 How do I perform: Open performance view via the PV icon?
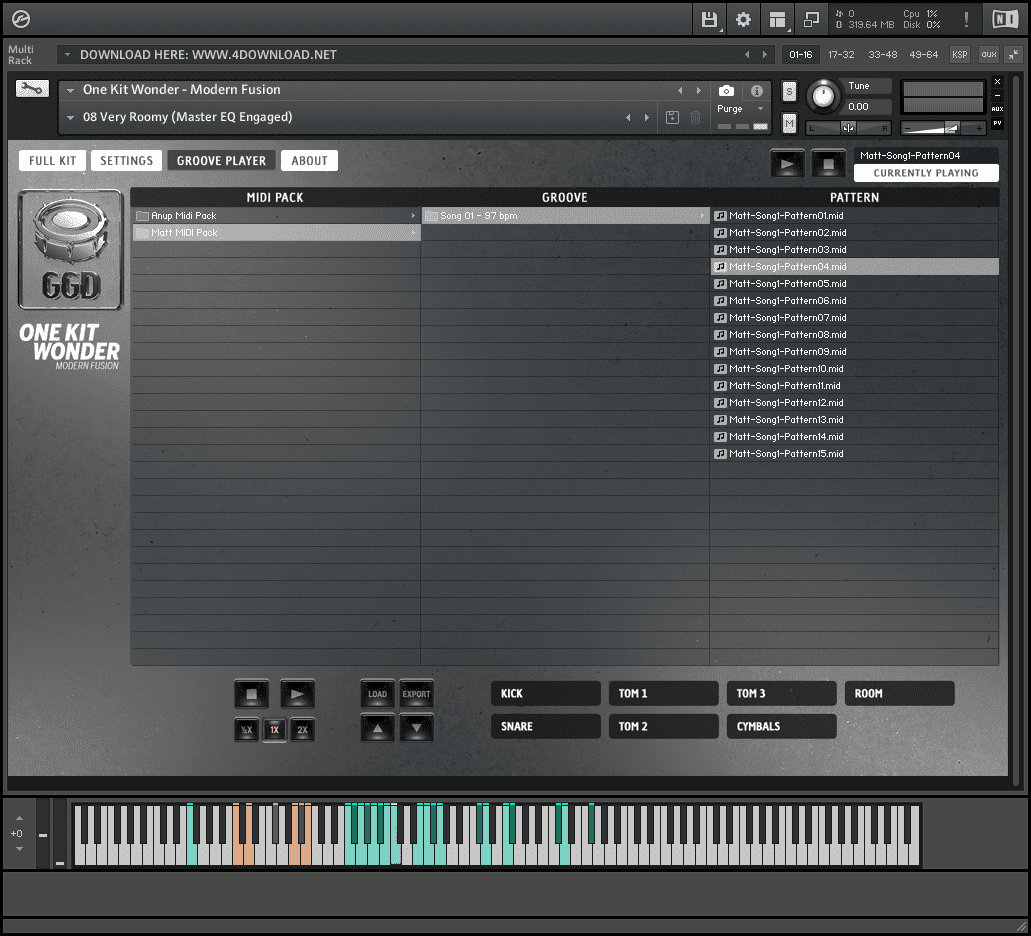[997, 123]
